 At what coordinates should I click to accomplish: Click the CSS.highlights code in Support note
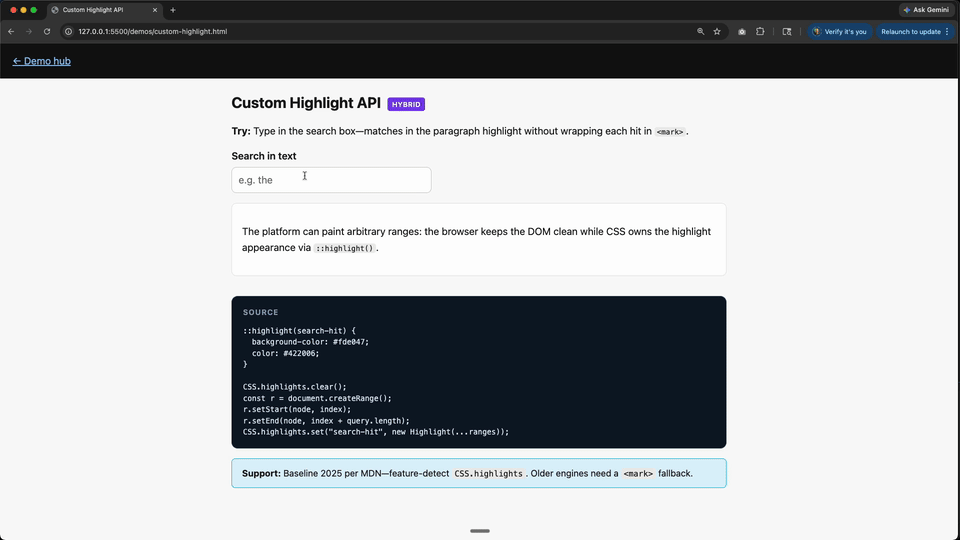(489, 473)
